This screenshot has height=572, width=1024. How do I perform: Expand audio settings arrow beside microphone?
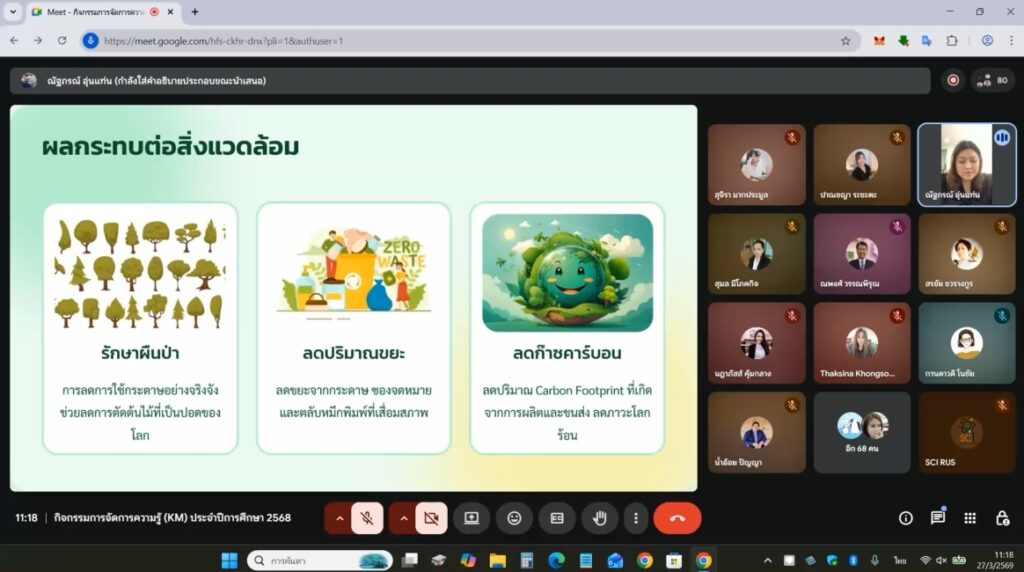[339, 518]
